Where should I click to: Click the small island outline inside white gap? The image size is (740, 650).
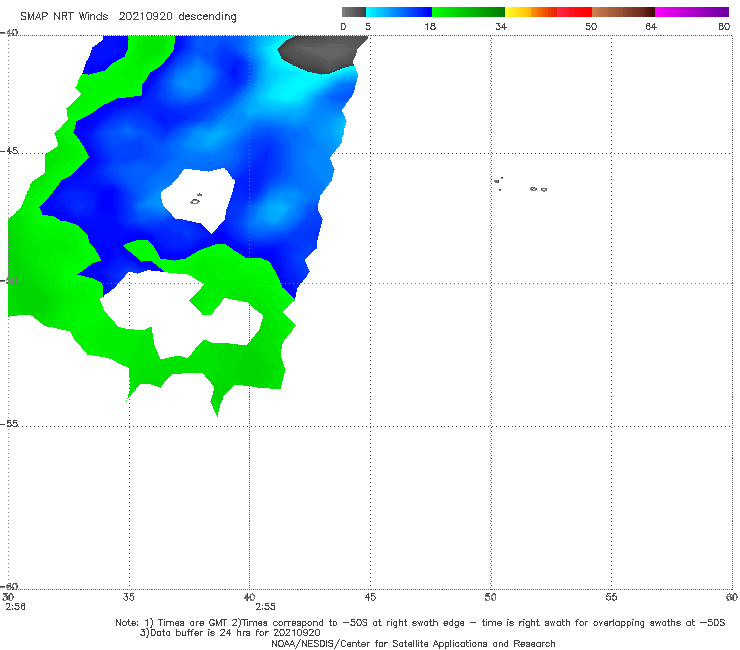[196, 200]
